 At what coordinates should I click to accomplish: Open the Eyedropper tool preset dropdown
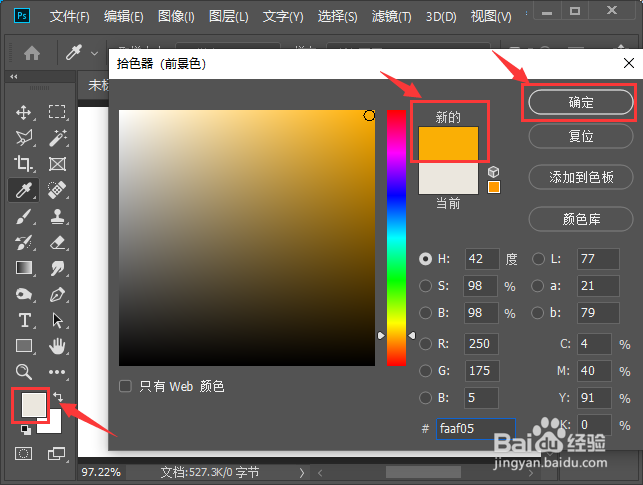[x=95, y=53]
